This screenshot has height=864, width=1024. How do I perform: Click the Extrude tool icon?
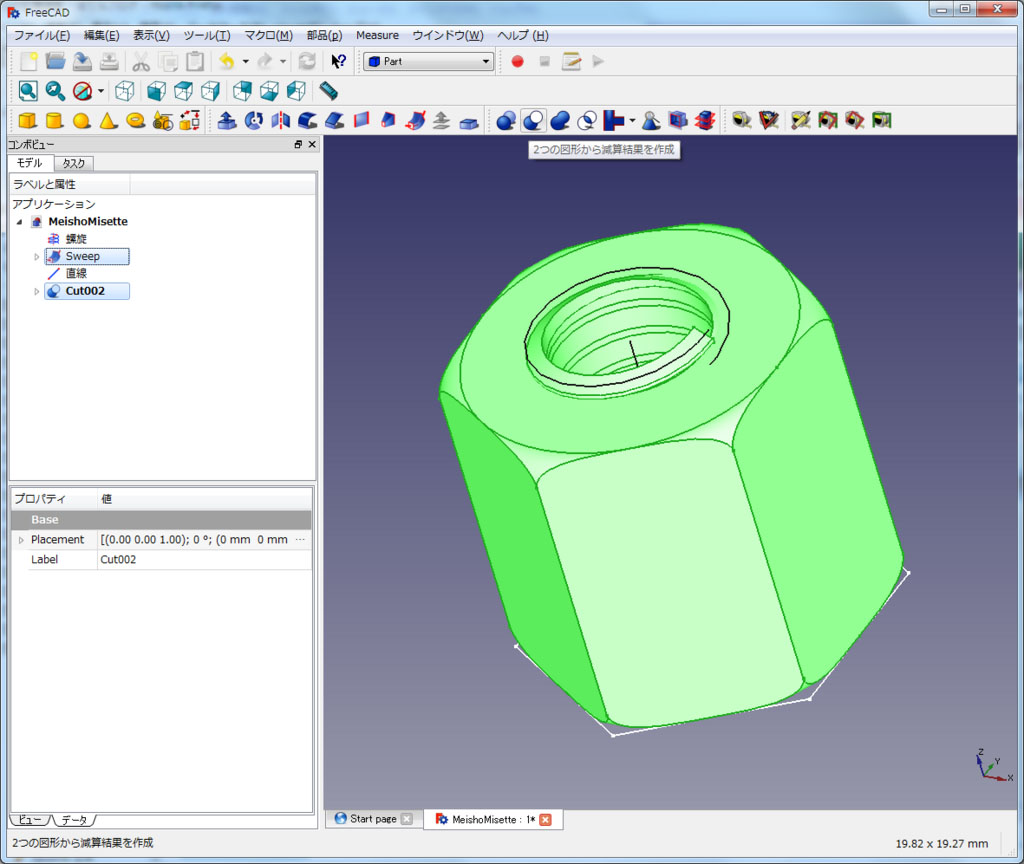tap(227, 120)
